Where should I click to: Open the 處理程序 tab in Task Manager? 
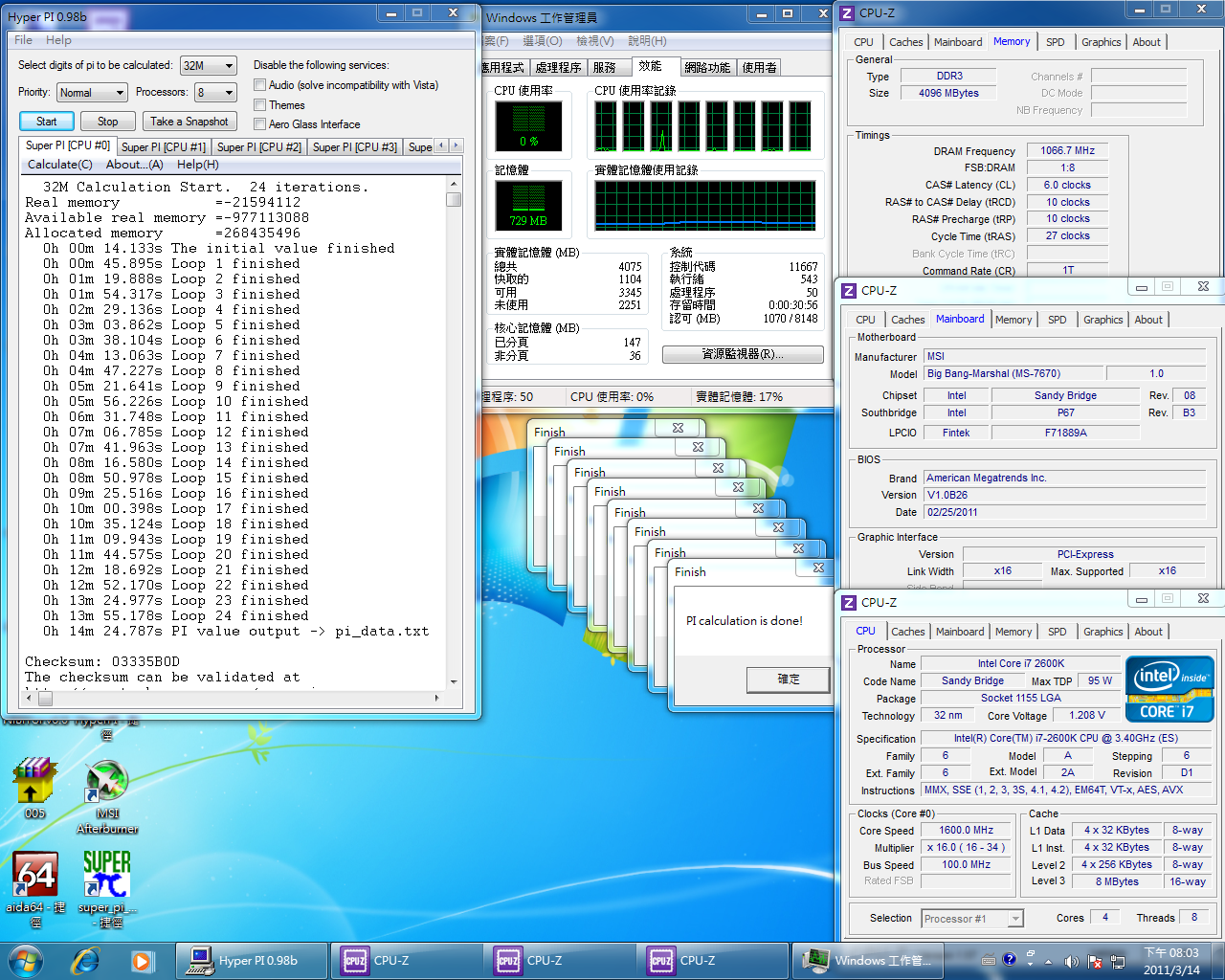point(558,67)
